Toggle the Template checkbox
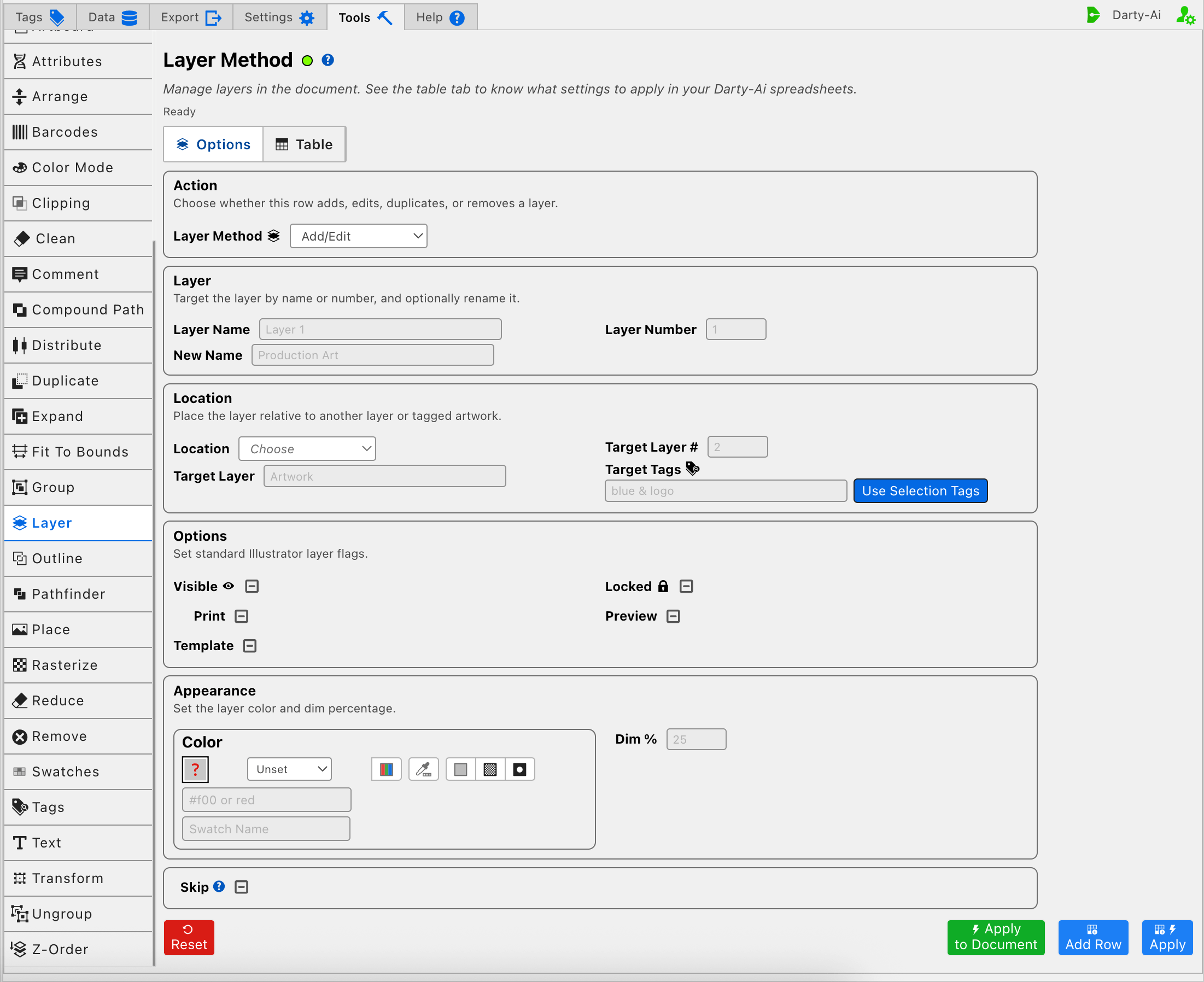This screenshot has width=1204, height=982. (250, 646)
